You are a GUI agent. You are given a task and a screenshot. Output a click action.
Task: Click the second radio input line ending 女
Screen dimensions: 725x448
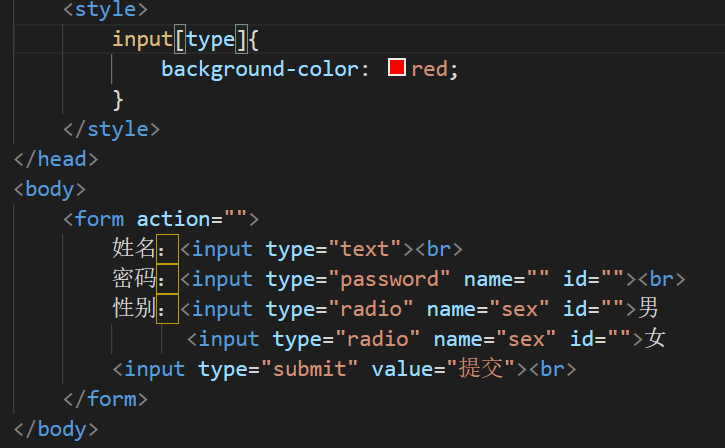click(426, 339)
